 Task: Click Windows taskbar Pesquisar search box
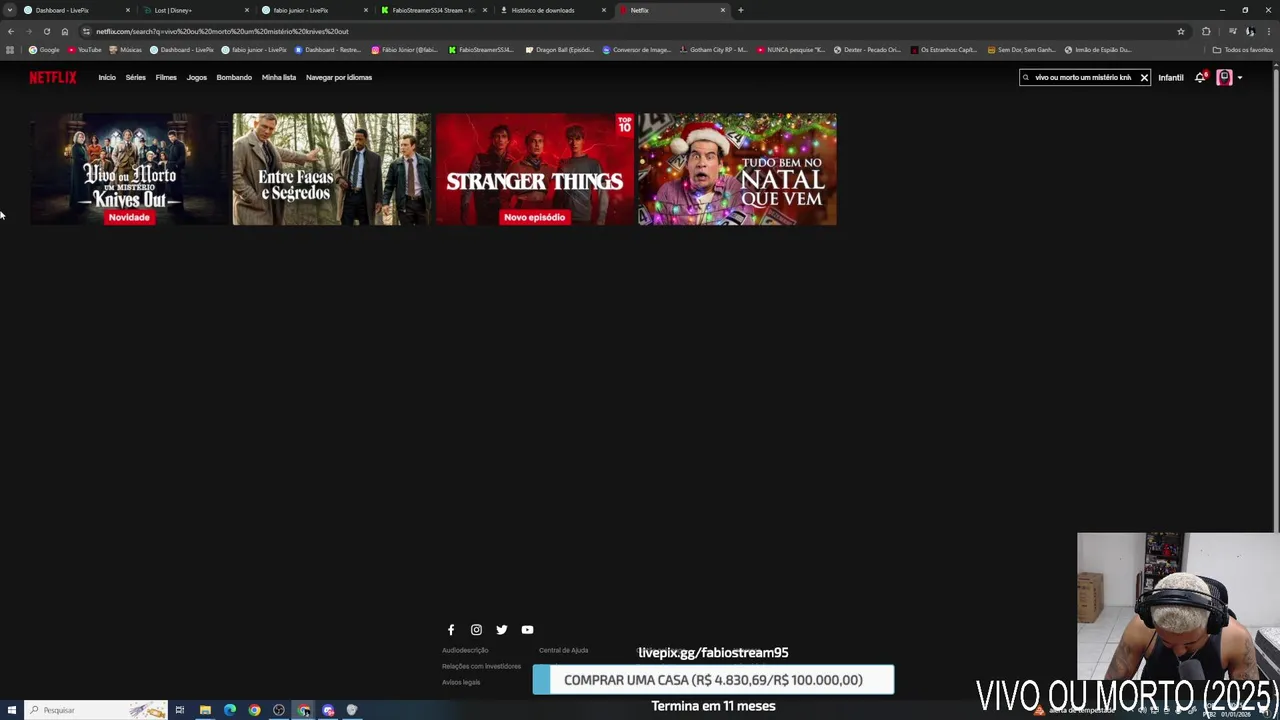tap(95, 710)
